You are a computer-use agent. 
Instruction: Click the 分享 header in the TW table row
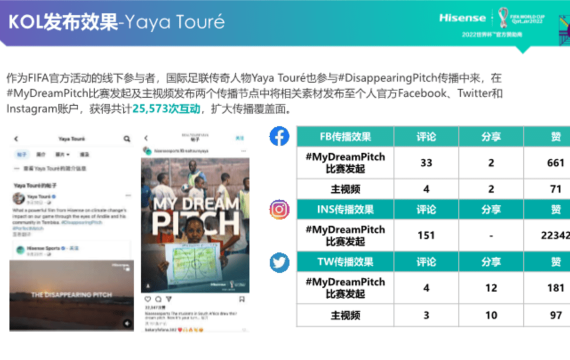tap(491, 262)
